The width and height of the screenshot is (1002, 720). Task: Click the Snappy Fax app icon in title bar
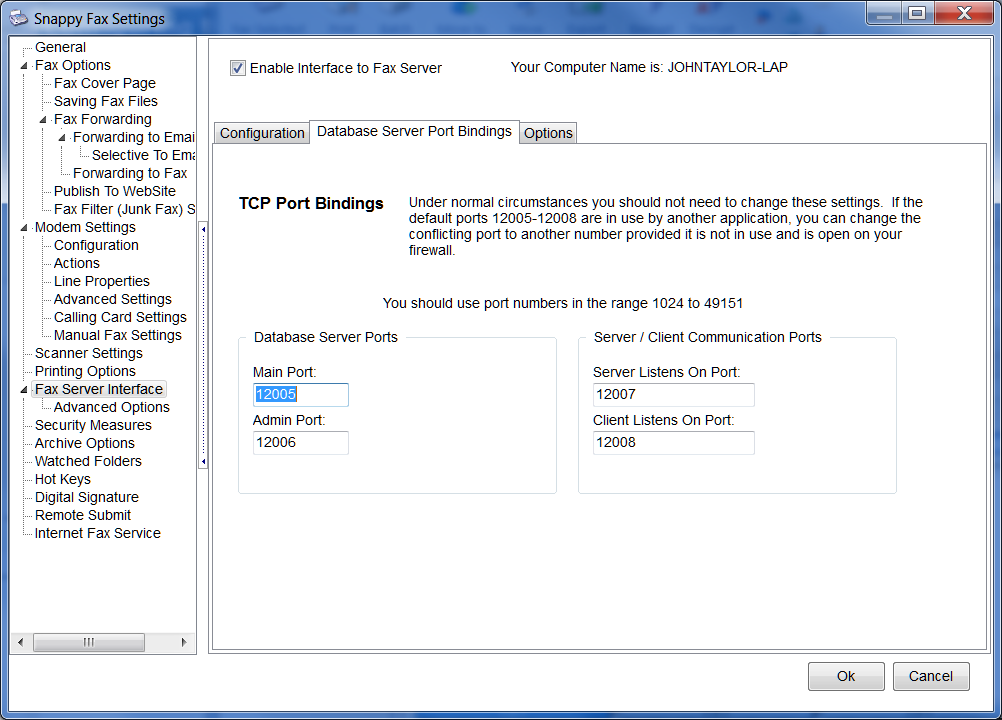[x=19, y=18]
